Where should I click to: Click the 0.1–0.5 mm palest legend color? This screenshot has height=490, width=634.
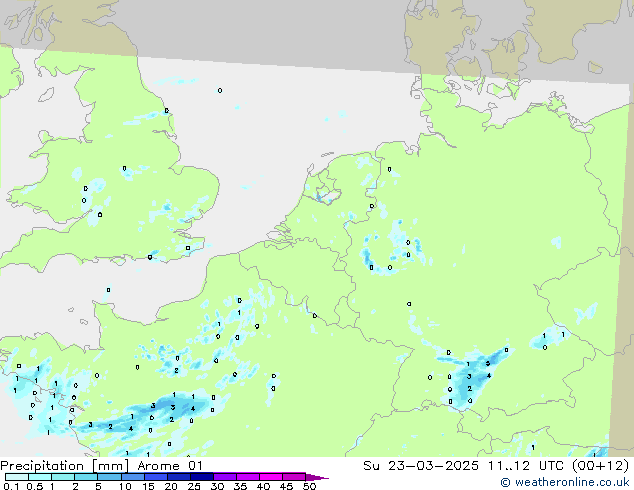pos(17,477)
